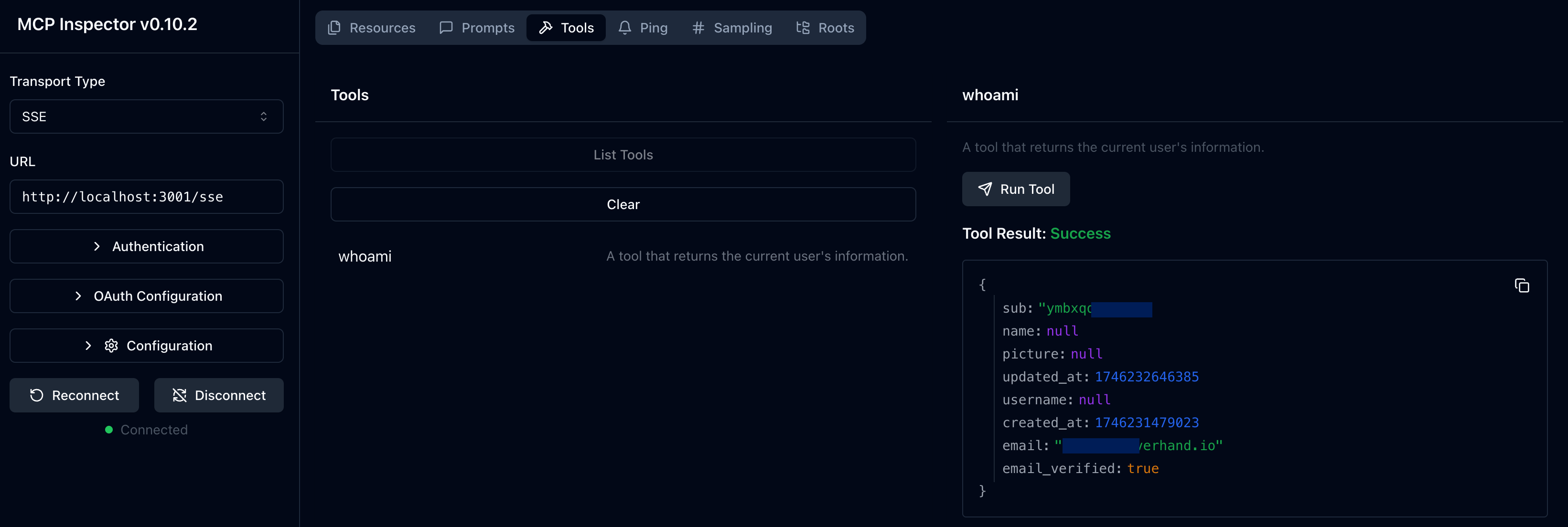The height and width of the screenshot is (527, 1568).
Task: Clear the tools list
Action: (623, 204)
